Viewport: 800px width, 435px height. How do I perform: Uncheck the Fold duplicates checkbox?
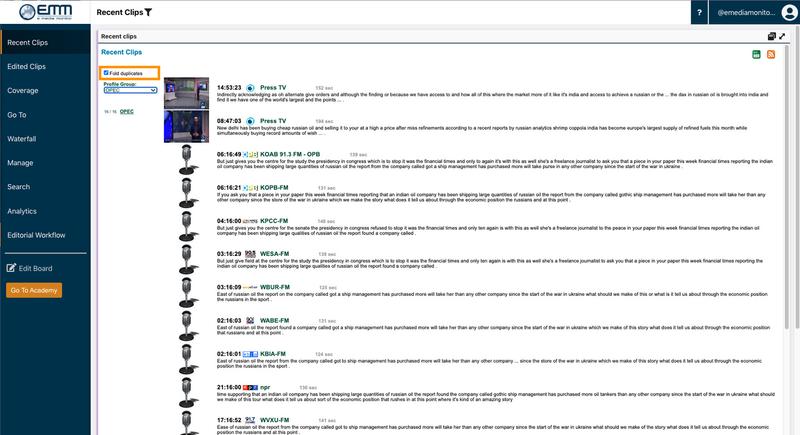107,73
